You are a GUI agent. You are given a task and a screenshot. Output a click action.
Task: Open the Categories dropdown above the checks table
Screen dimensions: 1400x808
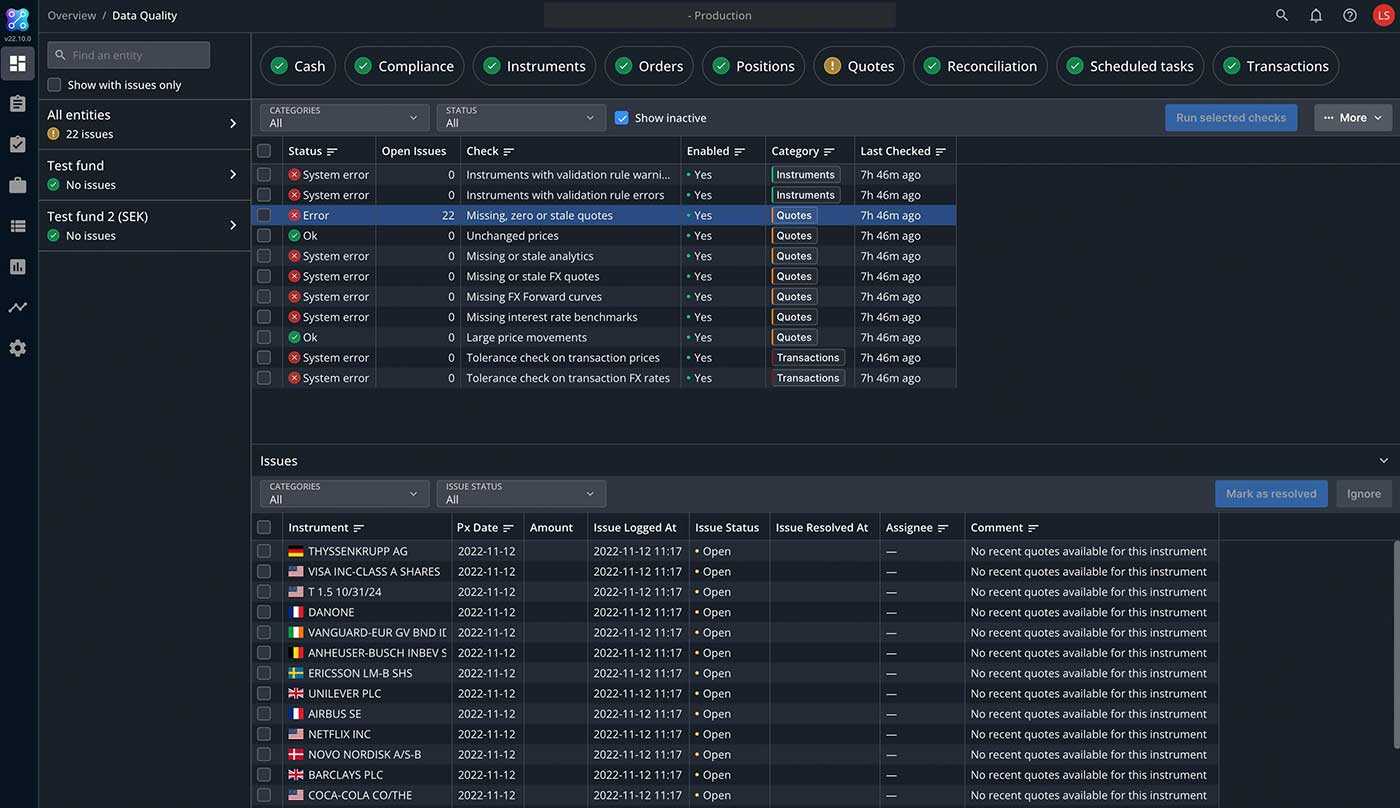[344, 117]
